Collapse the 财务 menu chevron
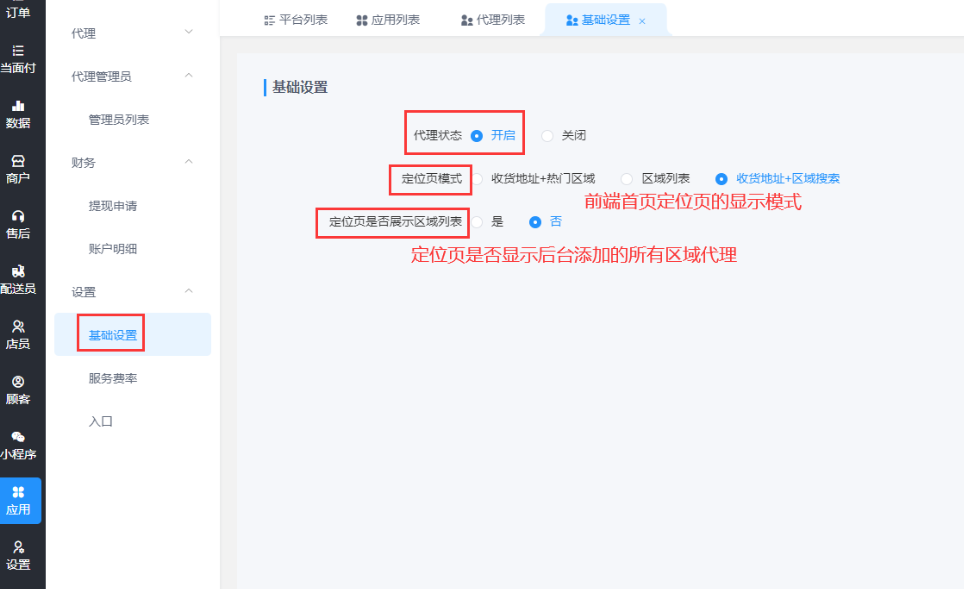Image resolution: width=964 pixels, height=589 pixels. coord(189,161)
